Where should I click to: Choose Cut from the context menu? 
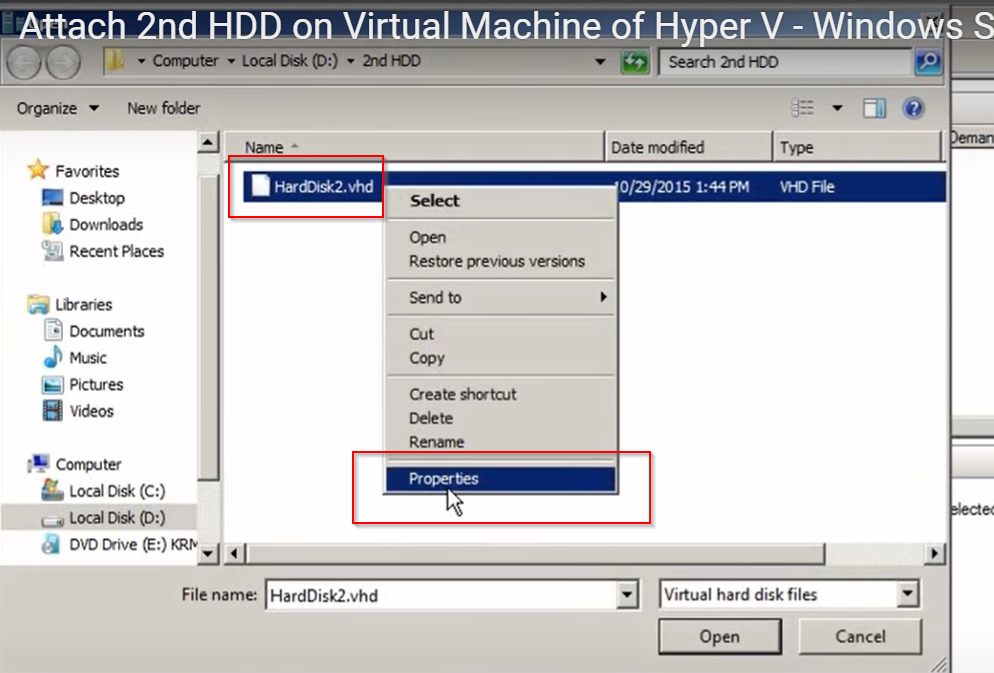[x=501, y=333]
